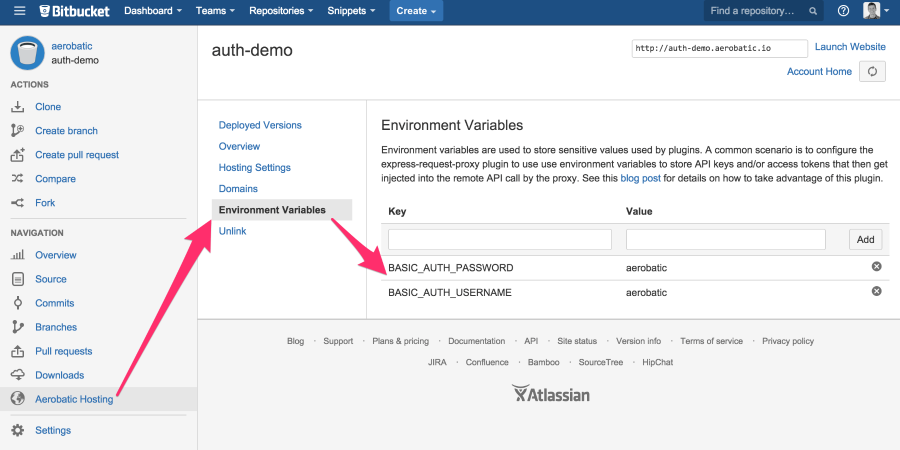Click the Compare shuffle icon

[18, 179]
